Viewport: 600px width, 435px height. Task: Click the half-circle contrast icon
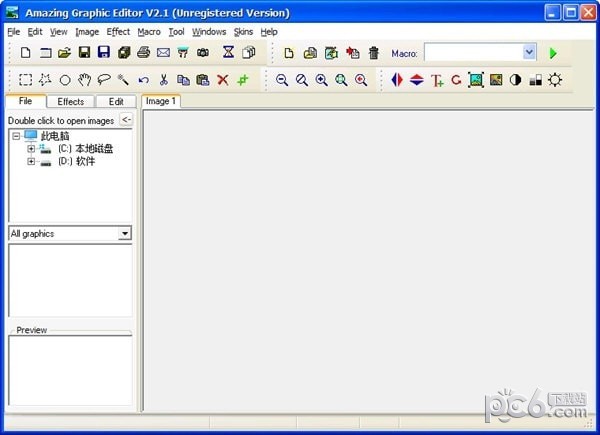coord(515,80)
